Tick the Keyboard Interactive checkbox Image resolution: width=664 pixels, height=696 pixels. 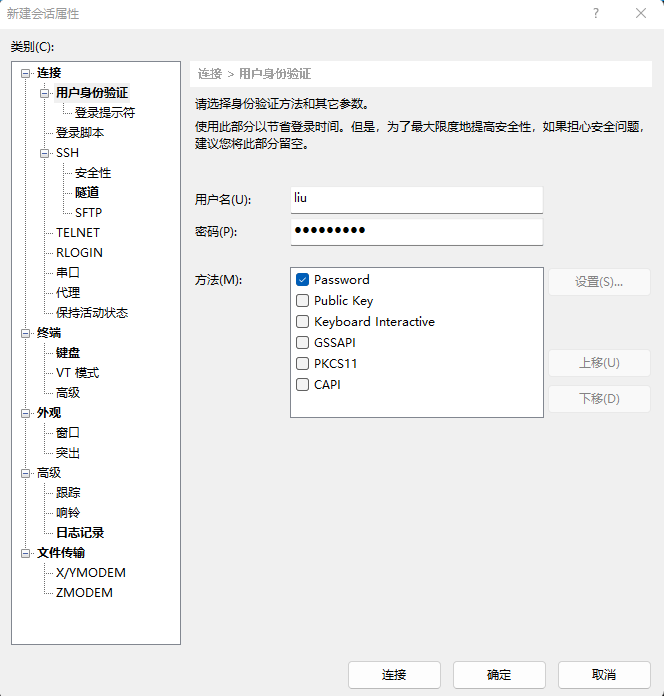(302, 321)
